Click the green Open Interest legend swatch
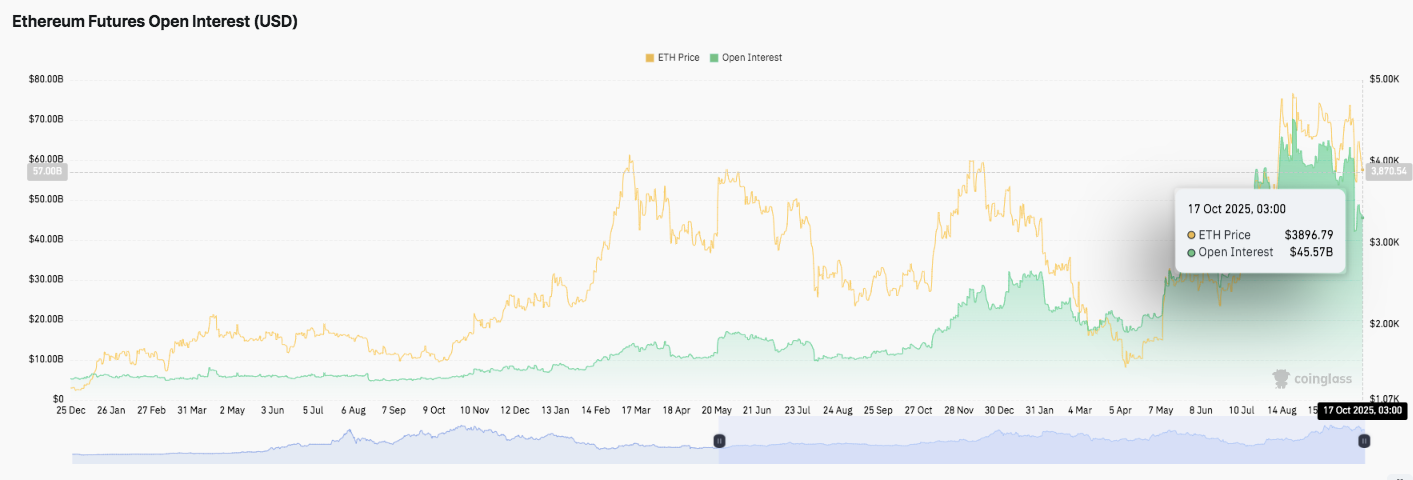 714,58
